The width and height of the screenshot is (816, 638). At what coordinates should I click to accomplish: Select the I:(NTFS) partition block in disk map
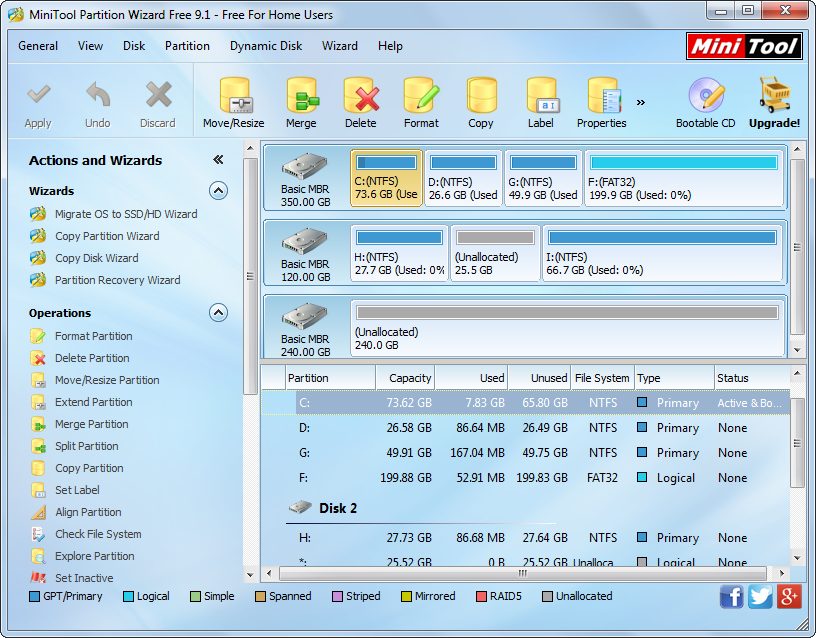662,253
